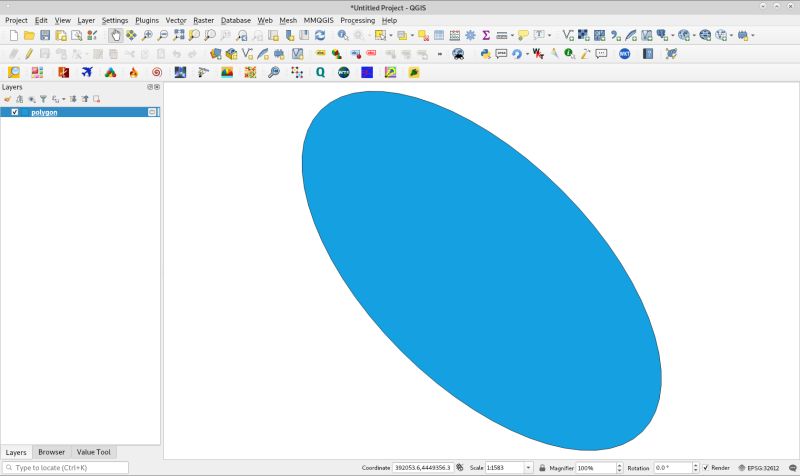Screen dimensions: 800x476
Task: Open Data Source Manager icon
Action: pos(215,54)
